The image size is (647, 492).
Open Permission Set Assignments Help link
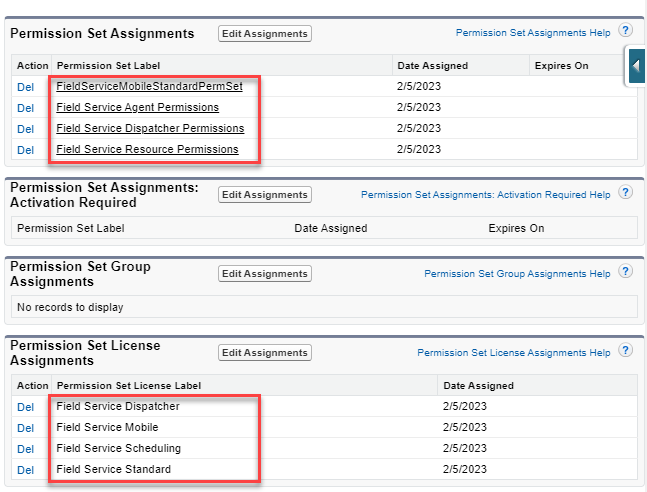point(533,33)
